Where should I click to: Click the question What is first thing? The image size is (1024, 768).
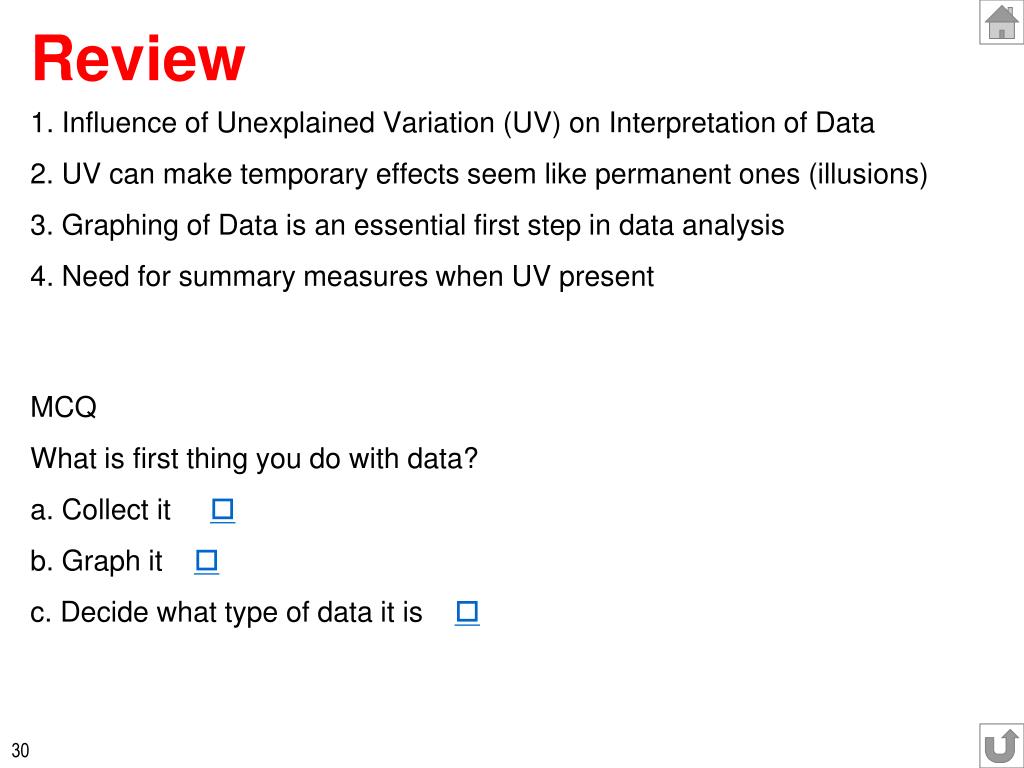pos(254,458)
